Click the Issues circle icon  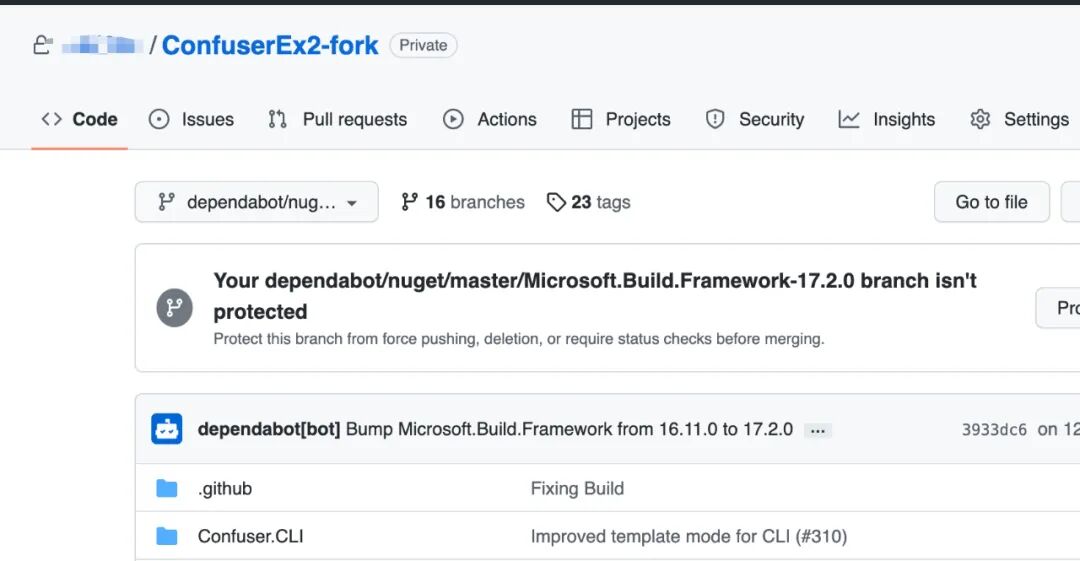pyautogui.click(x=159, y=119)
